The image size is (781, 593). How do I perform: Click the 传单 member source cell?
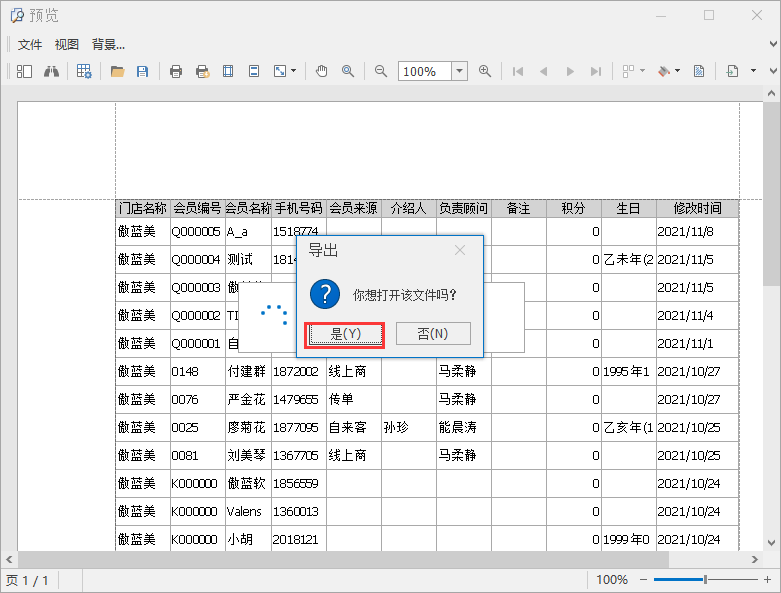pos(354,399)
